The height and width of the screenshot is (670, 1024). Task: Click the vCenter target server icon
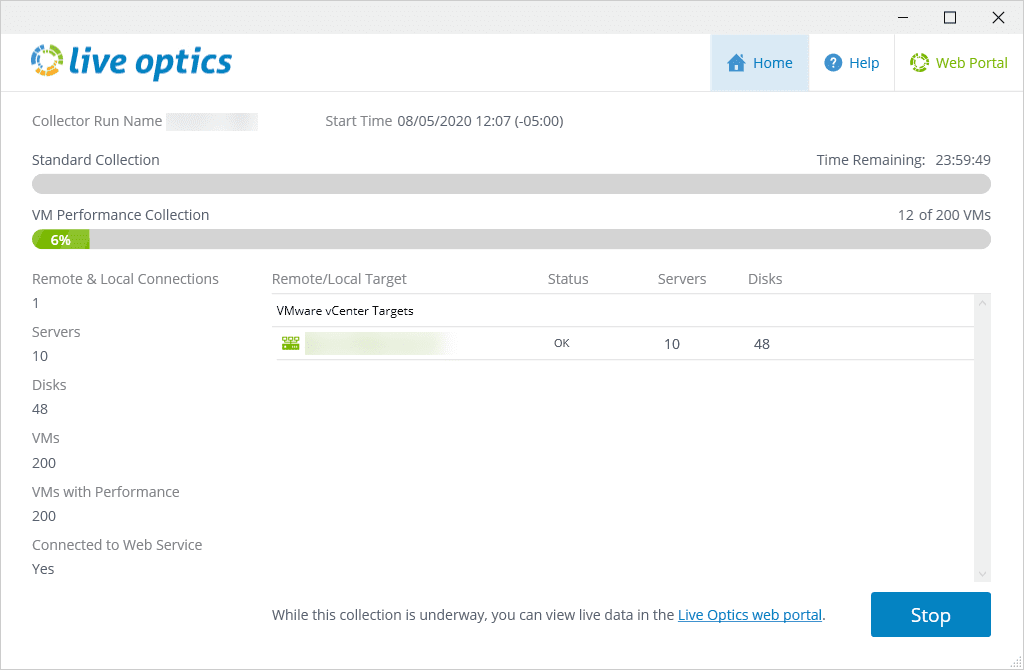(290, 344)
